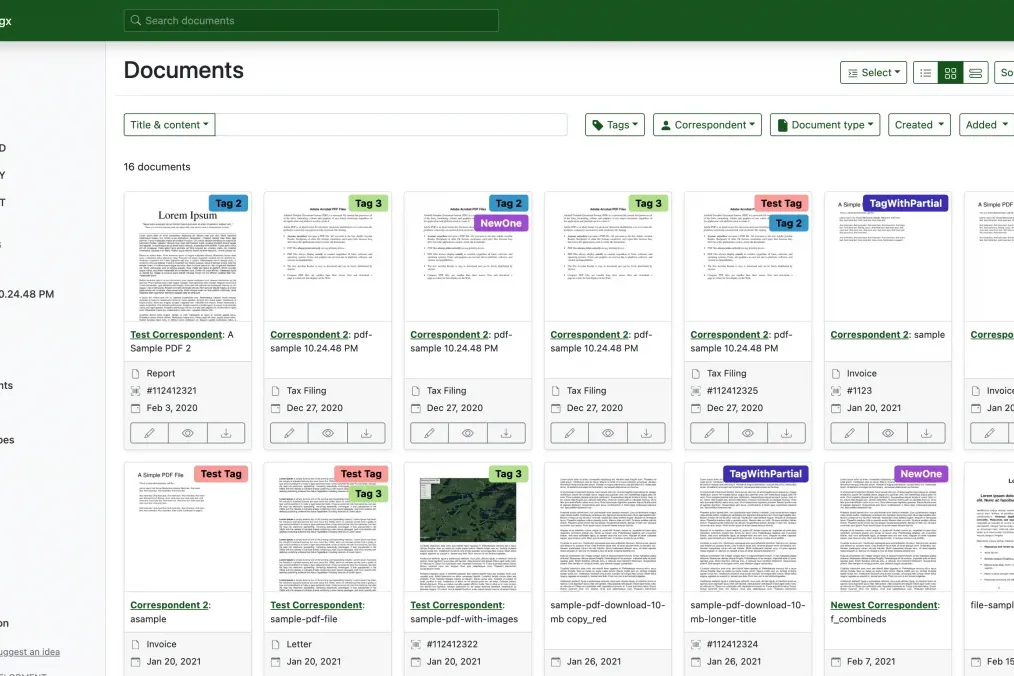Click the Tag 2 badge on Lorem Ipsum card
The image size is (1014, 676).
pos(228,203)
